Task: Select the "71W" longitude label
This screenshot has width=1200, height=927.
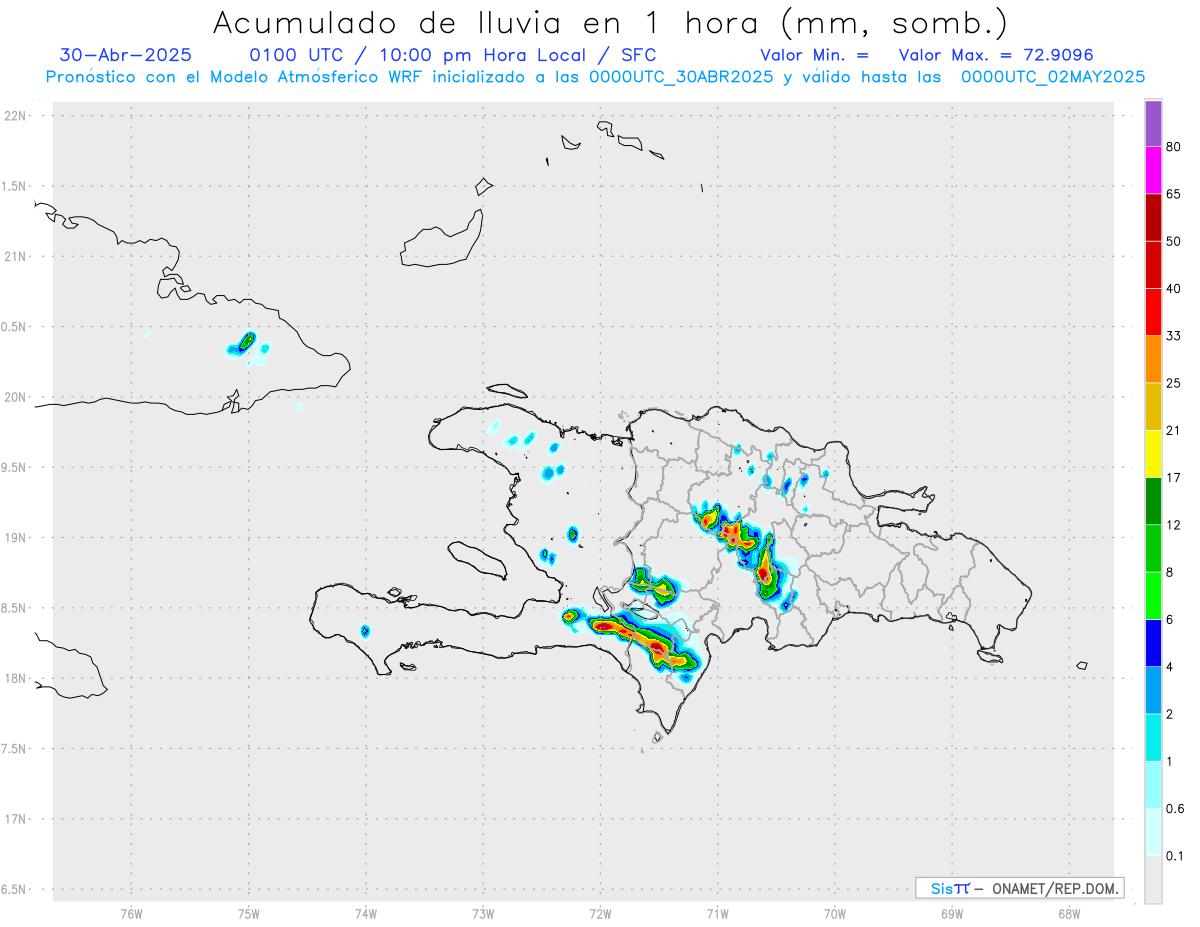Action: pyautogui.click(x=717, y=913)
